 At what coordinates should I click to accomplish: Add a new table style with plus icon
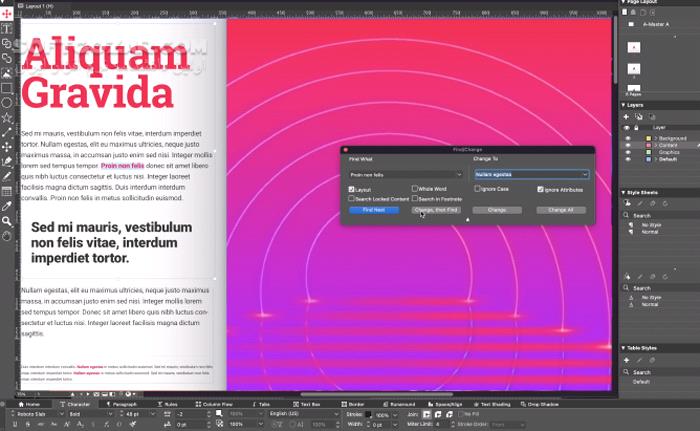(x=626, y=360)
